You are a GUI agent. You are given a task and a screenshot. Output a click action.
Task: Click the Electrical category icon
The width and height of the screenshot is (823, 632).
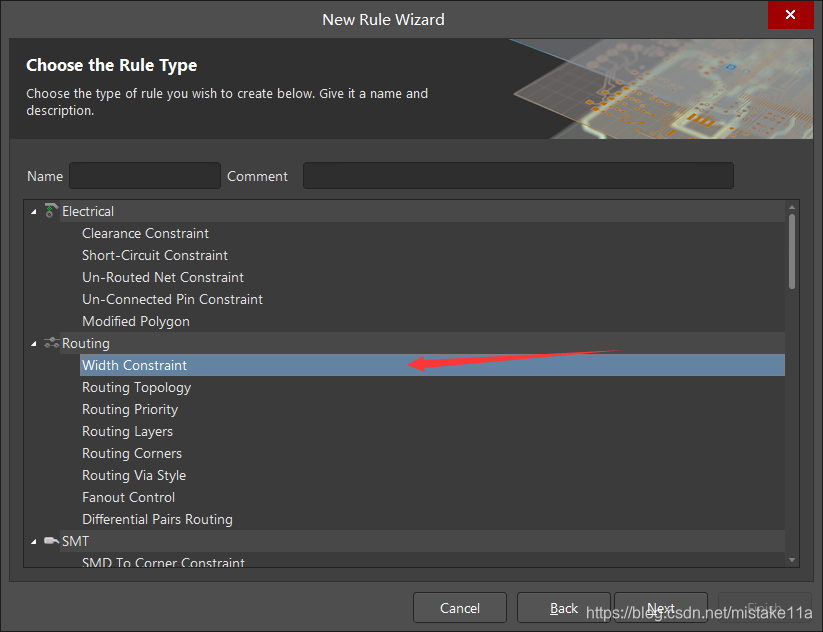pyautogui.click(x=51, y=211)
